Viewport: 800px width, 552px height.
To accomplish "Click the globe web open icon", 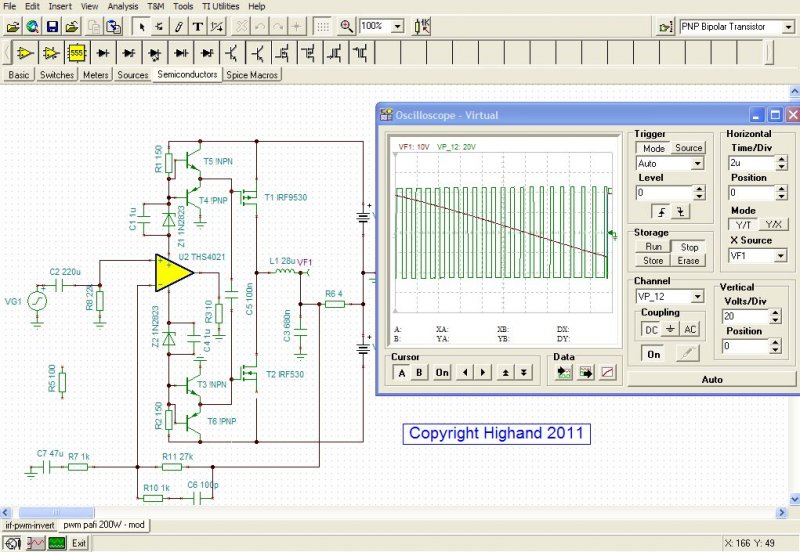I will [33, 27].
